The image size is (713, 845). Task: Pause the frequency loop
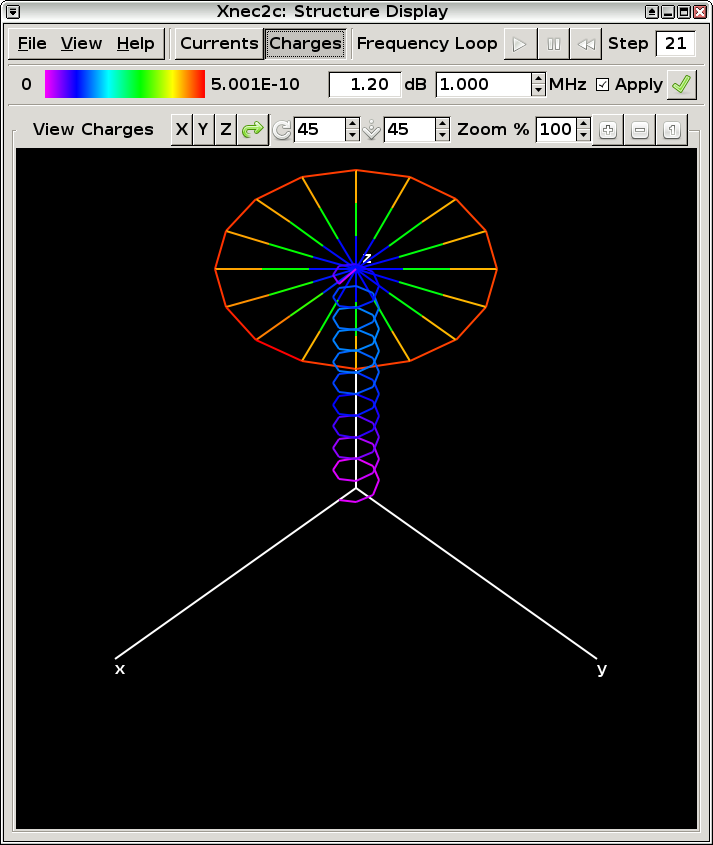553,44
